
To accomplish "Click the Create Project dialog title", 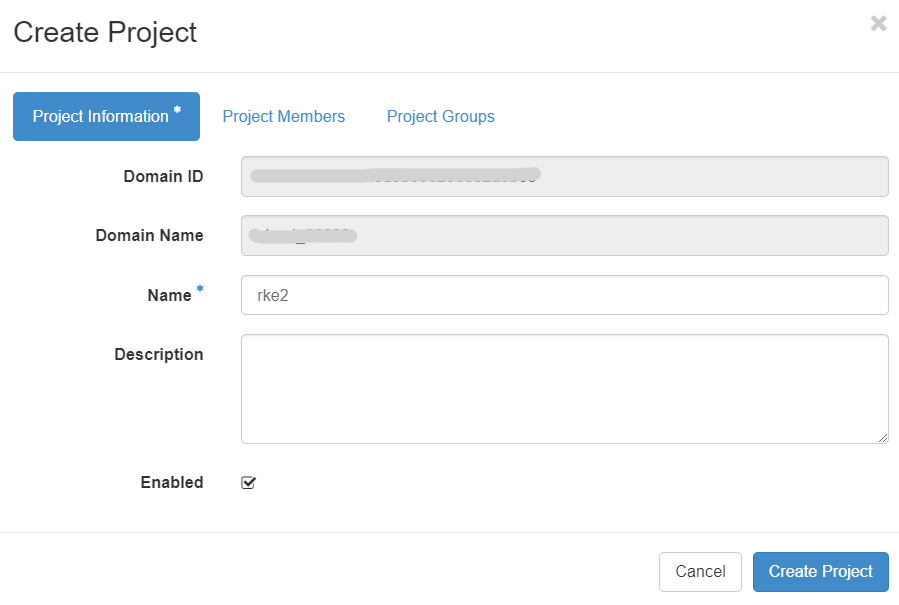I will click(105, 32).
